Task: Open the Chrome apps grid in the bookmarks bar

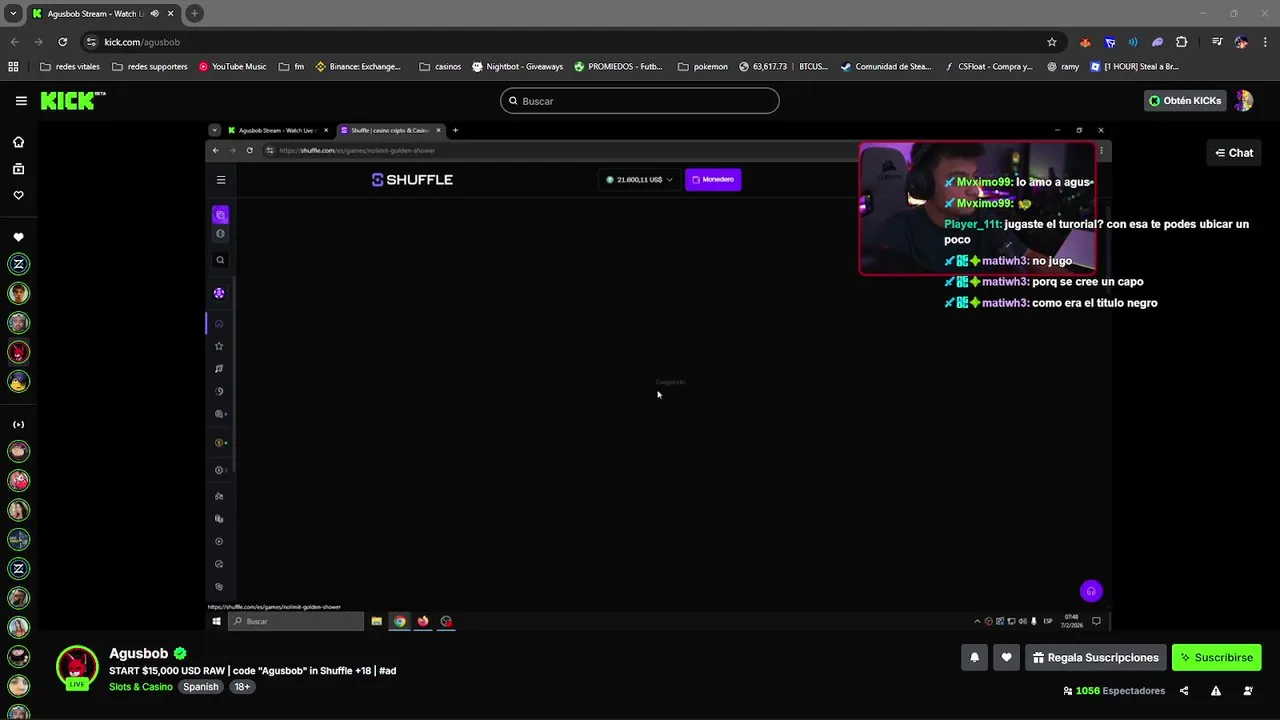Action: (13, 67)
